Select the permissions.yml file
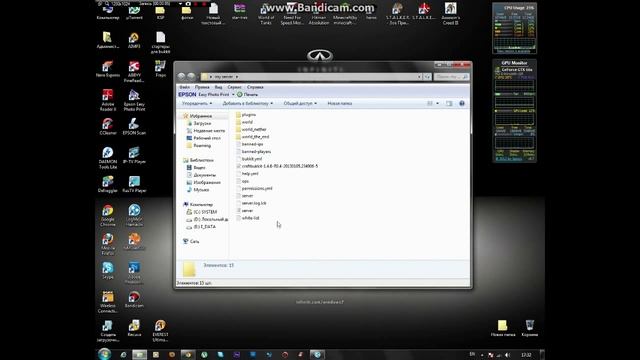This screenshot has height=360, width=640. (x=254, y=188)
